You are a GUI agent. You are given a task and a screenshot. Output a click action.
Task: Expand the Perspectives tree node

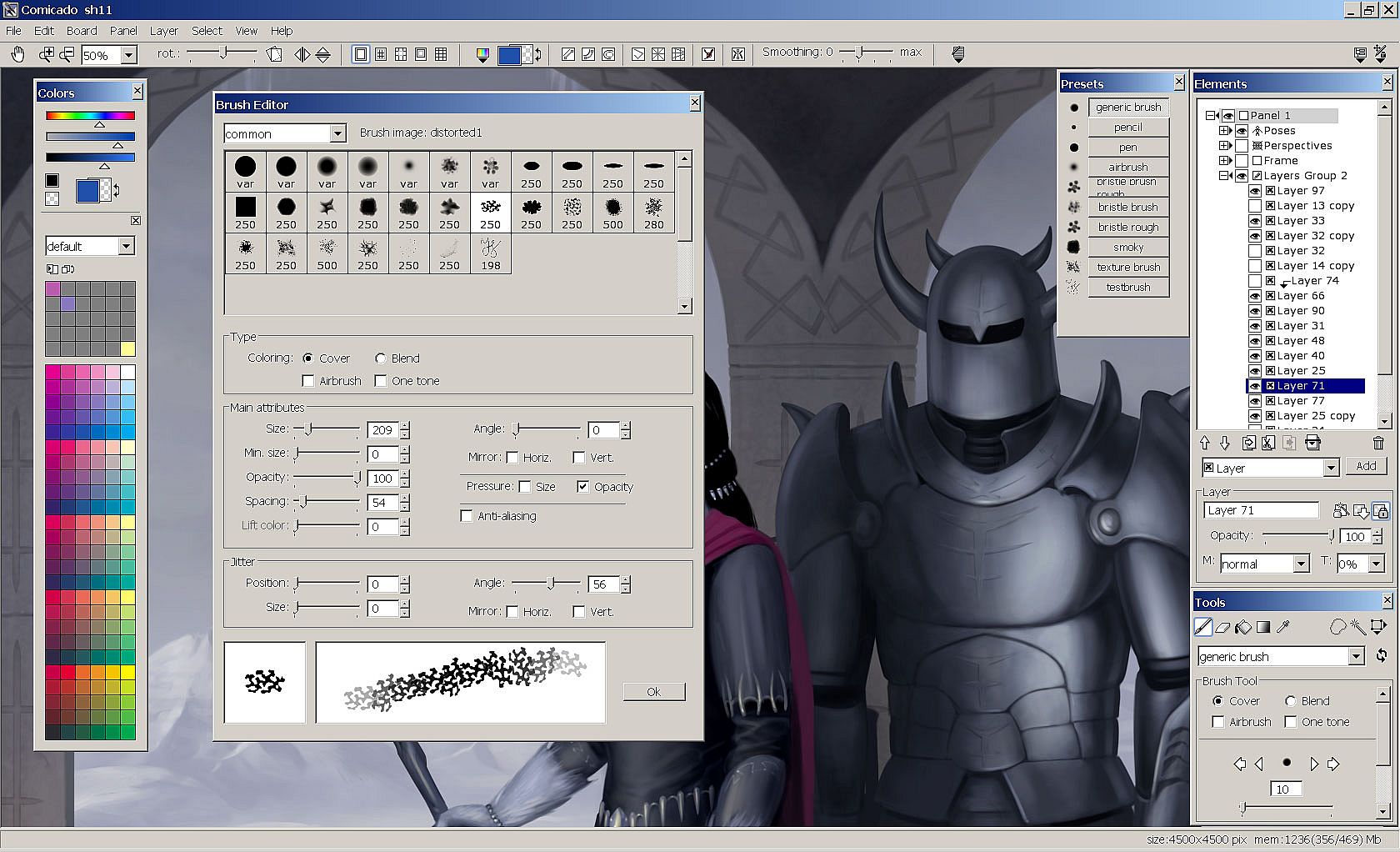tap(1224, 146)
